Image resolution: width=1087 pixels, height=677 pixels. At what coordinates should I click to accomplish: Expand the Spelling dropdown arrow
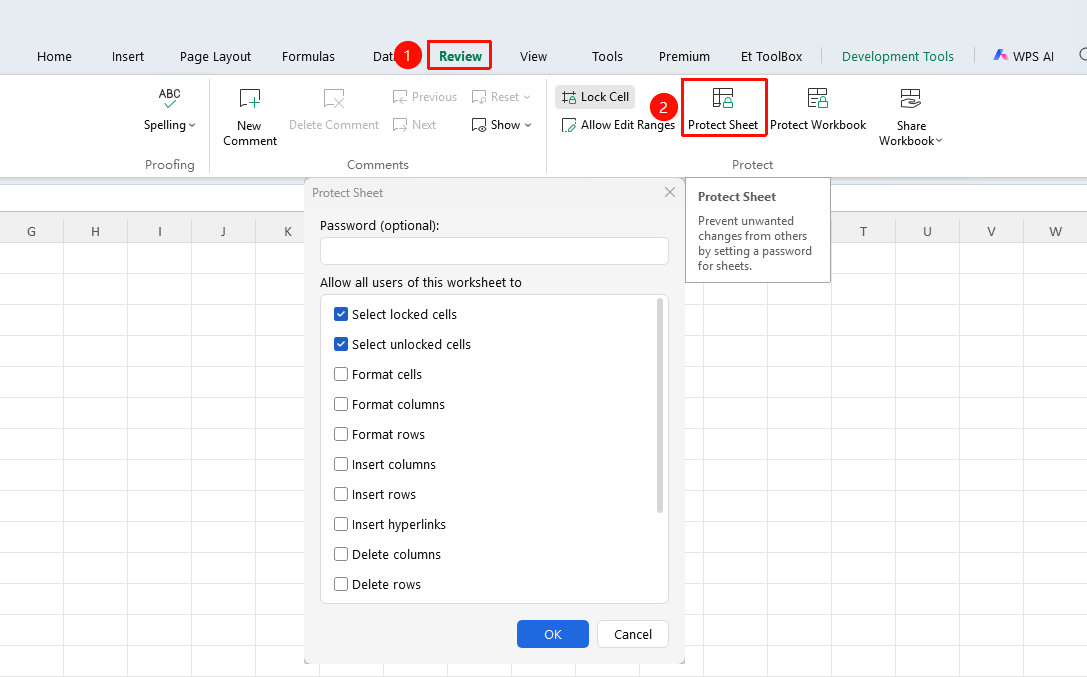pos(192,125)
